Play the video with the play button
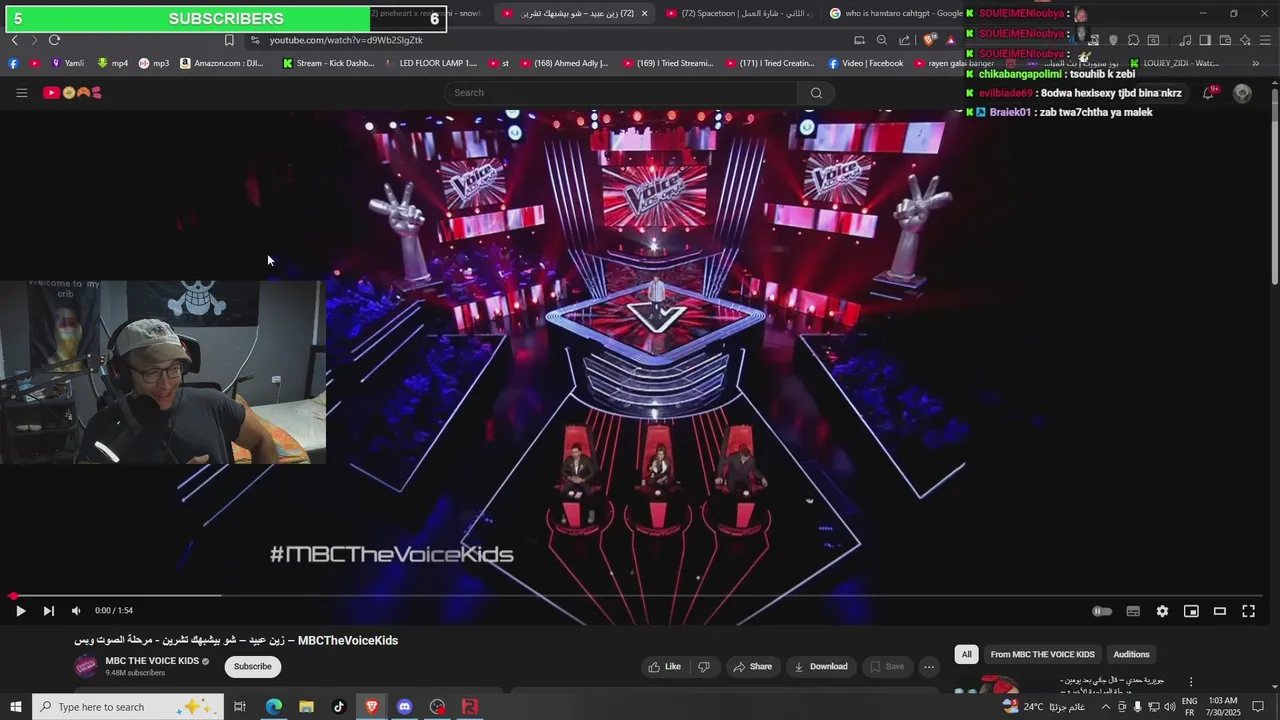 [x=20, y=611]
